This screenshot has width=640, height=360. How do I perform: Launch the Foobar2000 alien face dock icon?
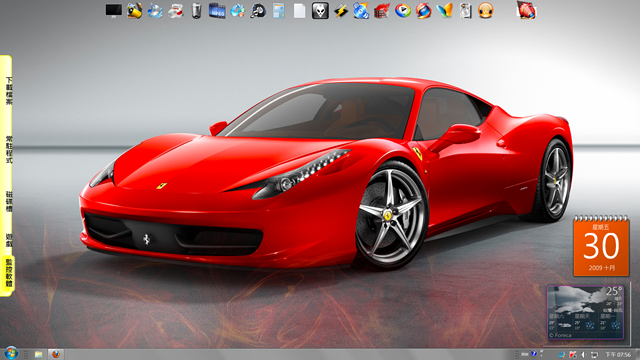click(x=320, y=11)
